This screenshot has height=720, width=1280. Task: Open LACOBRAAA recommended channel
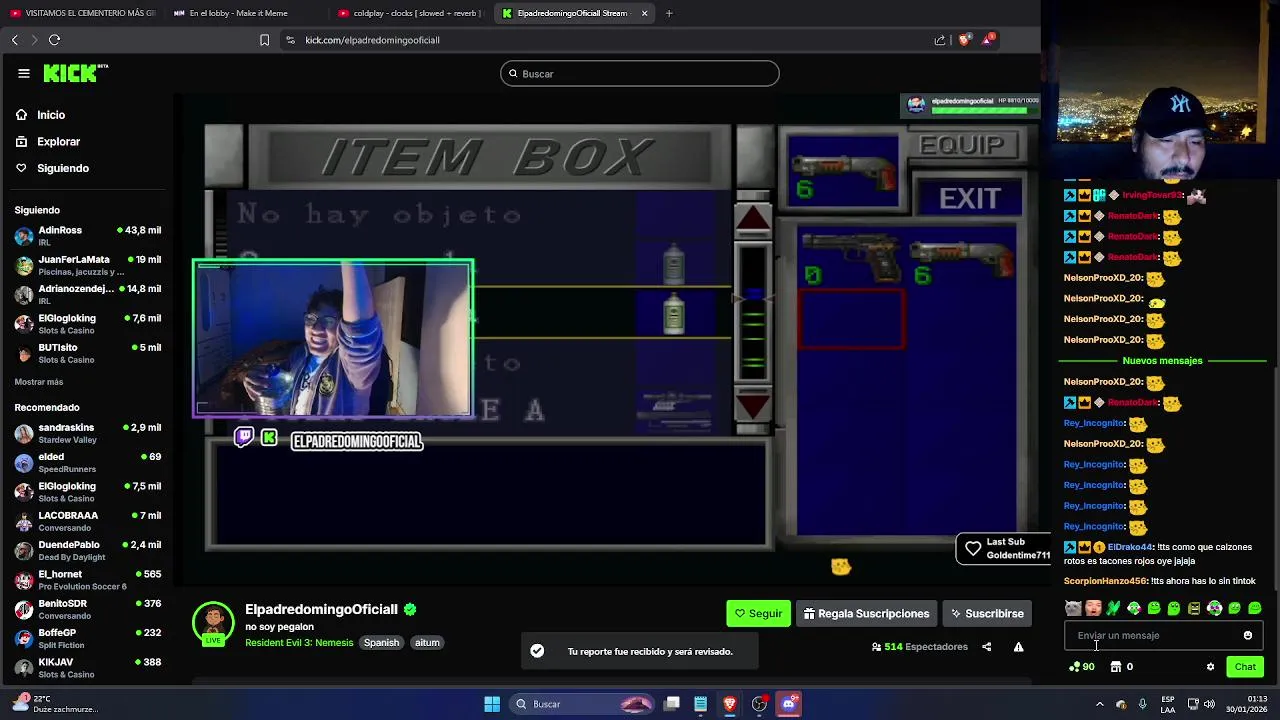pos(88,521)
